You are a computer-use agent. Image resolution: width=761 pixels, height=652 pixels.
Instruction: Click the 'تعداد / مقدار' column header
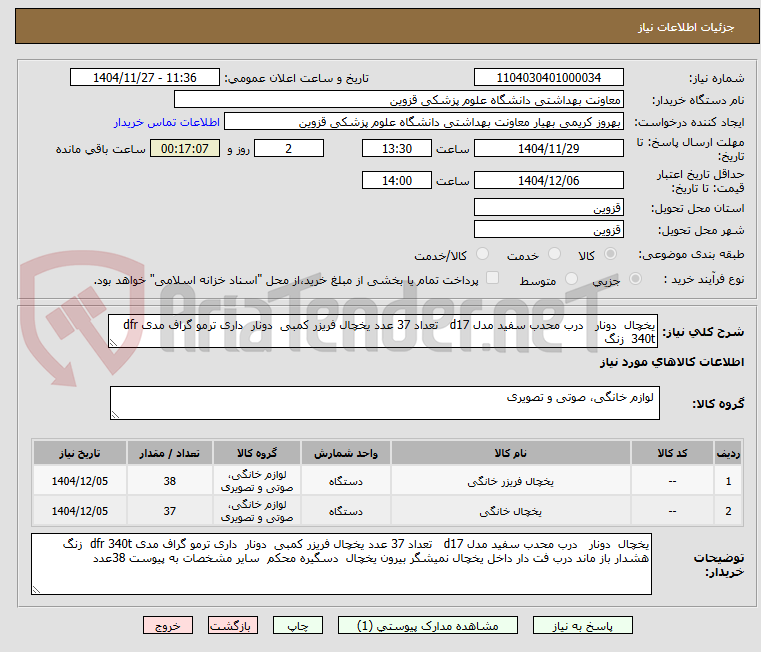coord(169,453)
